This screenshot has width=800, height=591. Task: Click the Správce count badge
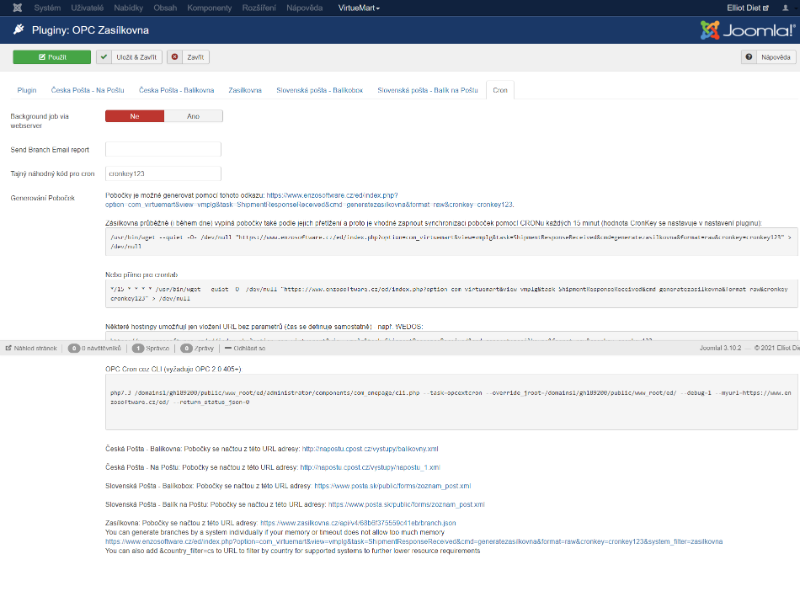pyautogui.click(x=138, y=348)
